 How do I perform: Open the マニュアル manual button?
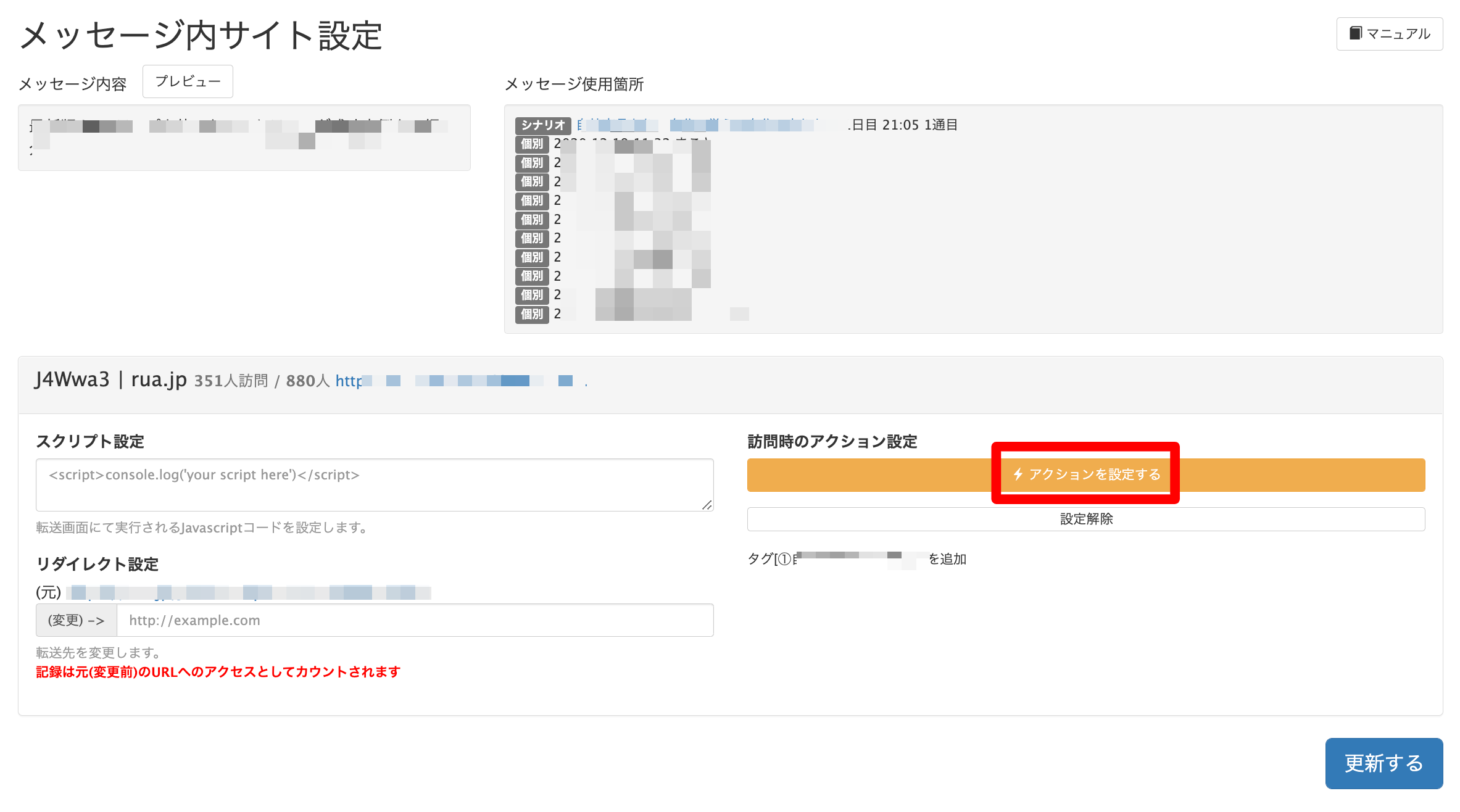[x=1389, y=34]
